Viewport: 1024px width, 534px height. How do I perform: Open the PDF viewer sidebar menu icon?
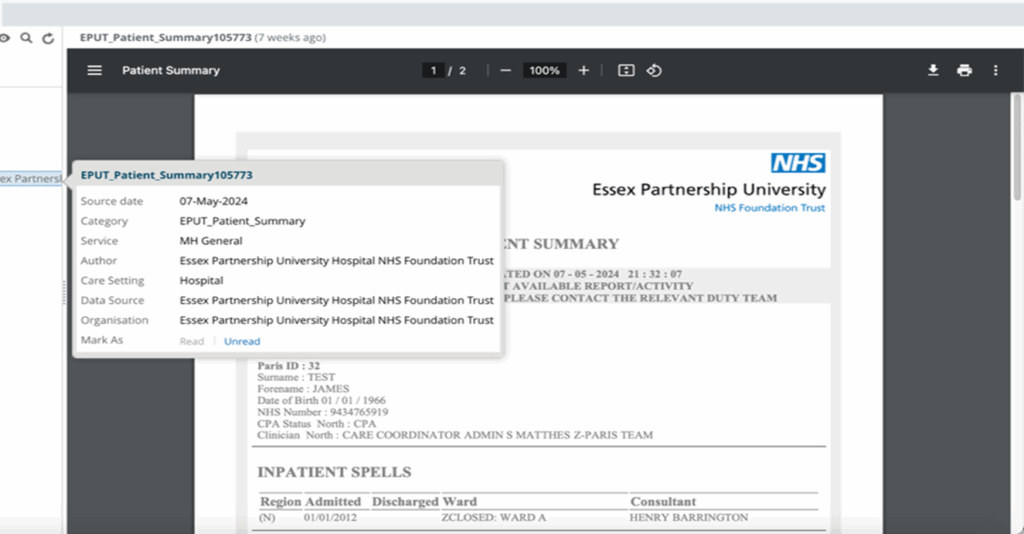95,70
